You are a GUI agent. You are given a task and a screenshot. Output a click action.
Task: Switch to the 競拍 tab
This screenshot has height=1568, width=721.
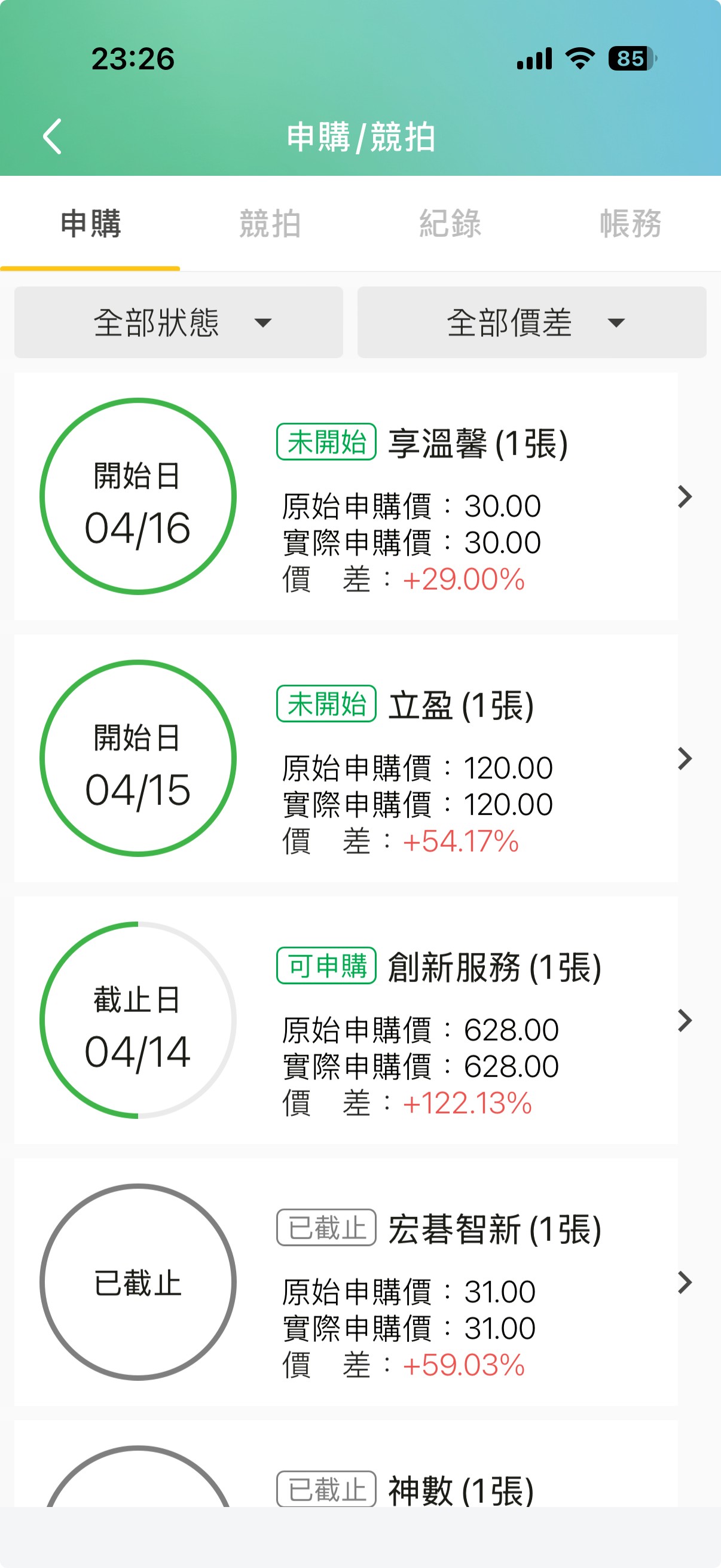tap(270, 224)
